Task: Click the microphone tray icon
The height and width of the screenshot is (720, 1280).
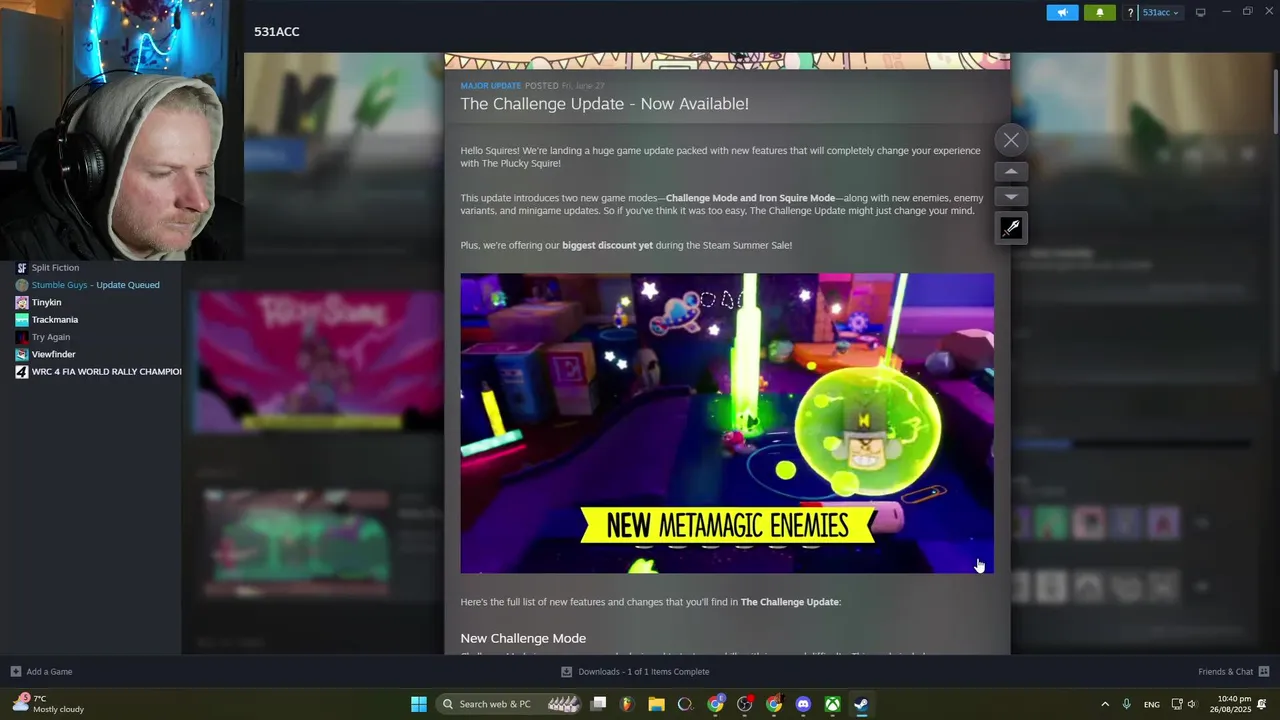Action: pyautogui.click(x=1127, y=704)
